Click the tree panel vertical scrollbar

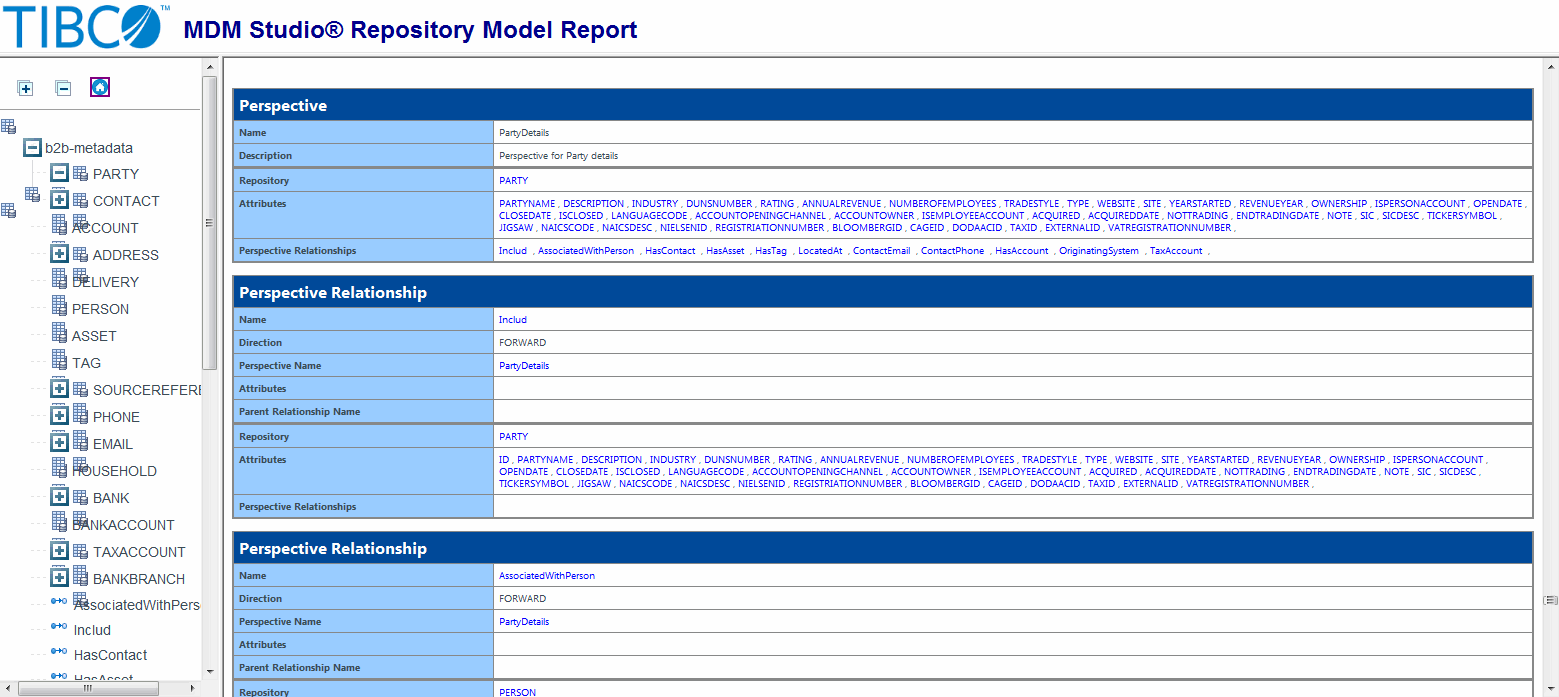coord(209,222)
